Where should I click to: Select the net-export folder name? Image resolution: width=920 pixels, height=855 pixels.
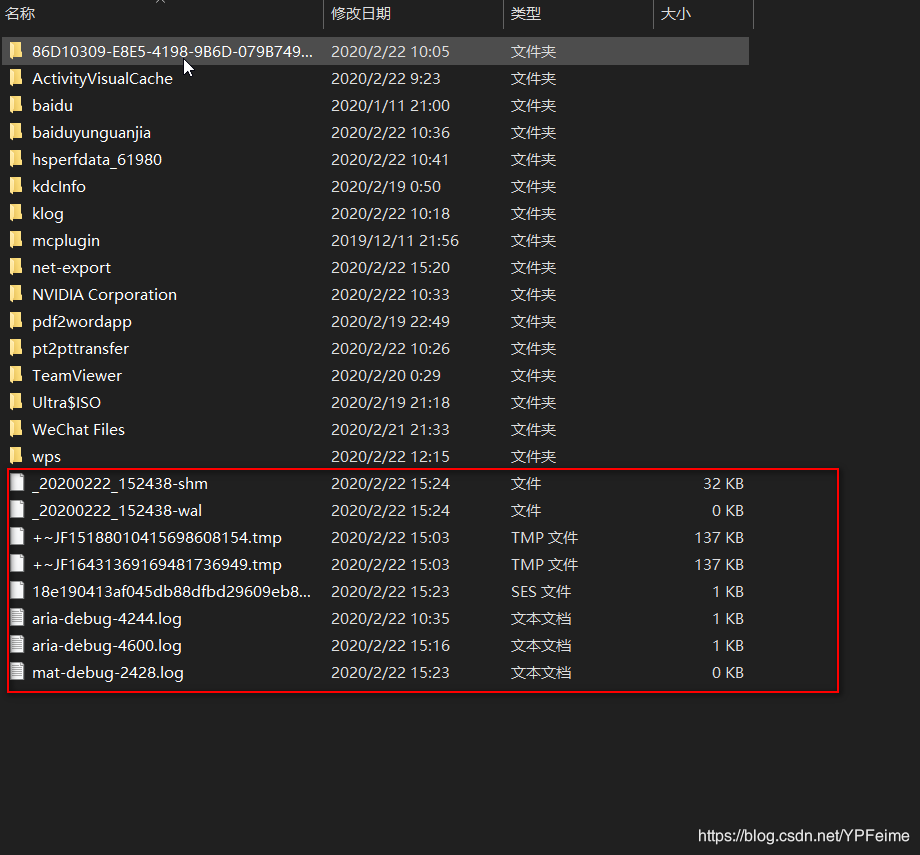pos(71,268)
